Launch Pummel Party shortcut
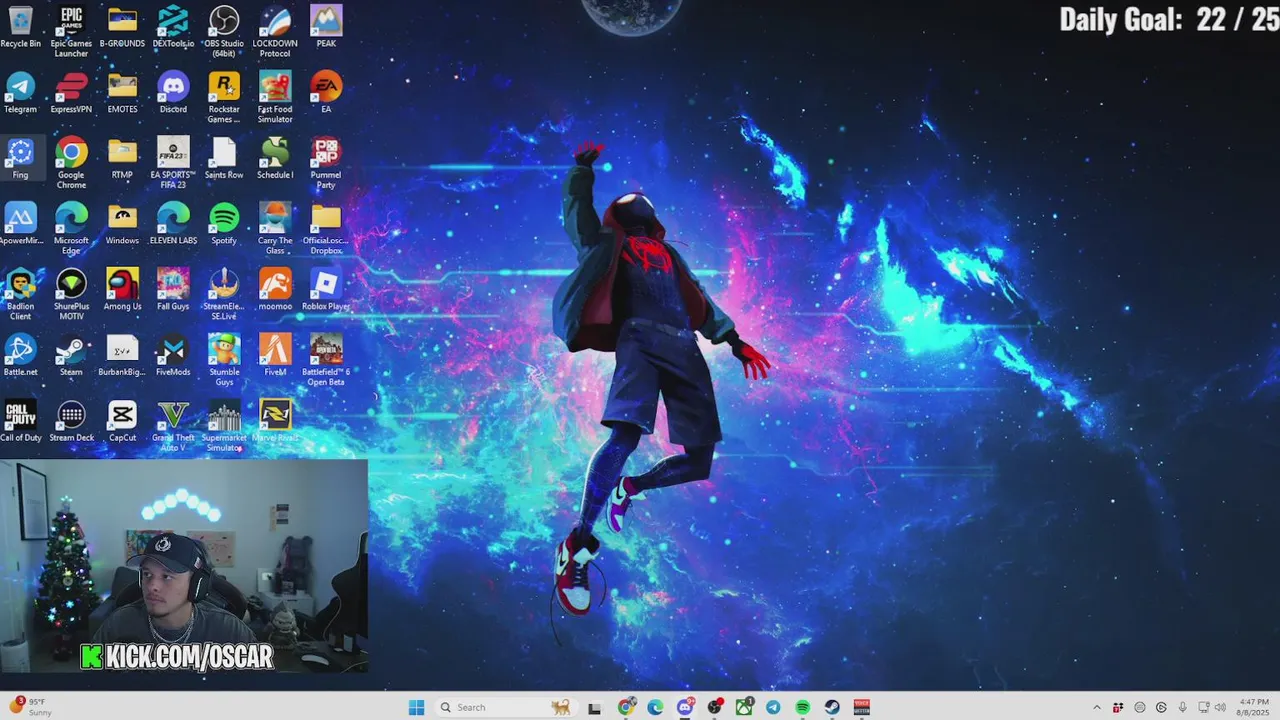The width and height of the screenshot is (1280, 720). pos(326,163)
